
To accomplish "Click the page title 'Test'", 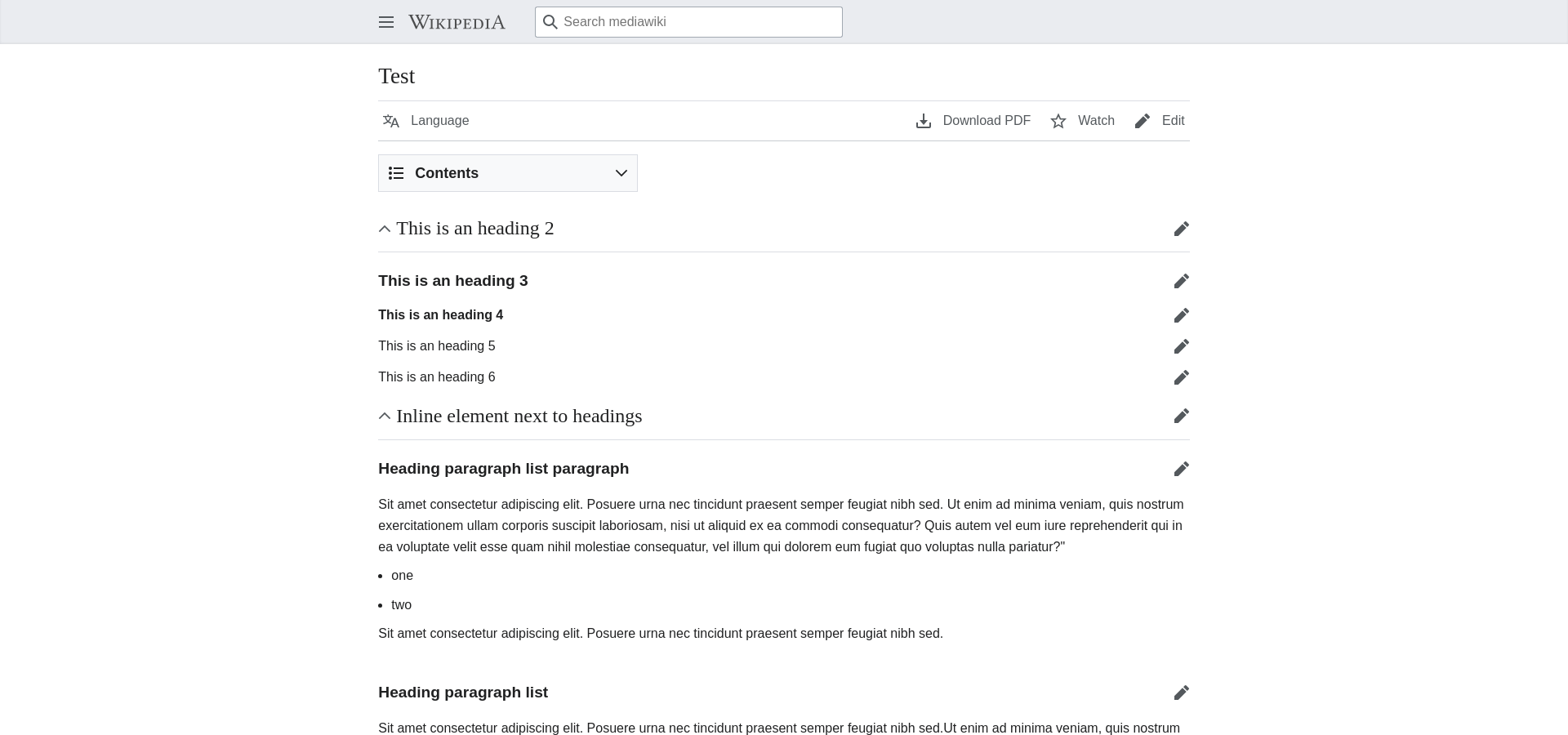I will 397,76.
